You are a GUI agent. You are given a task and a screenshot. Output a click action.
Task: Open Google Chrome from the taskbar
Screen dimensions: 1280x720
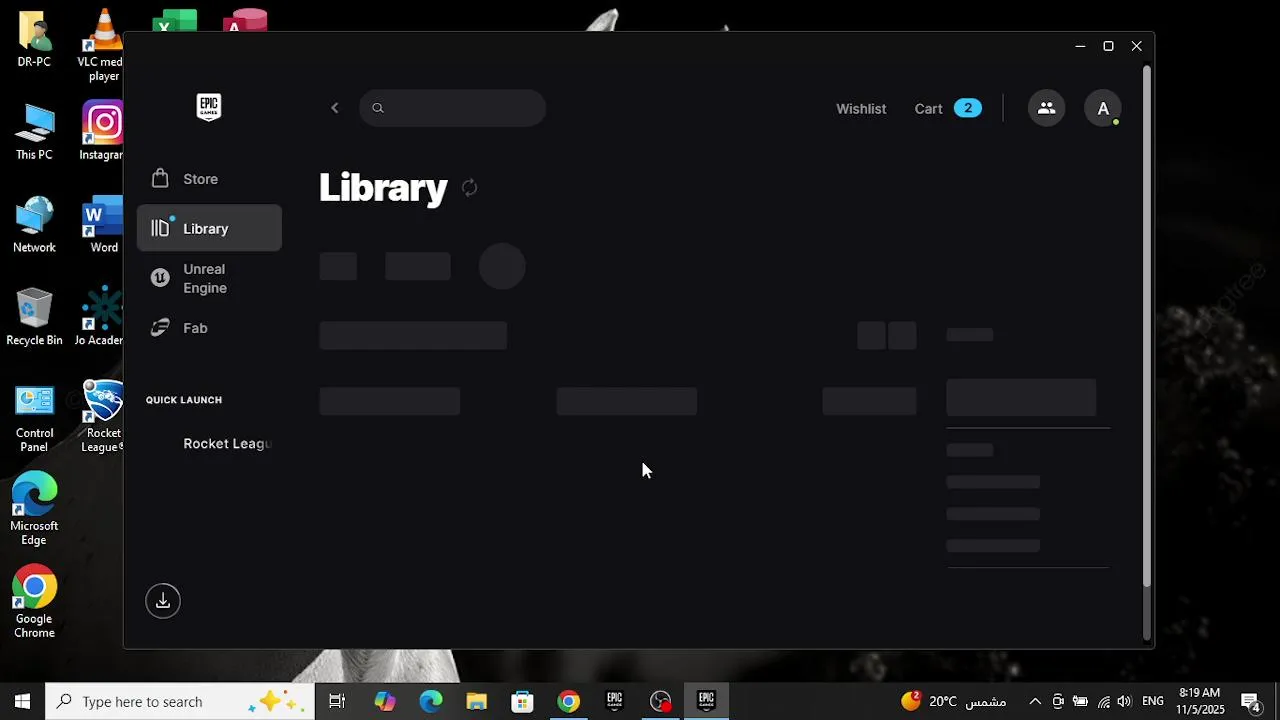568,701
